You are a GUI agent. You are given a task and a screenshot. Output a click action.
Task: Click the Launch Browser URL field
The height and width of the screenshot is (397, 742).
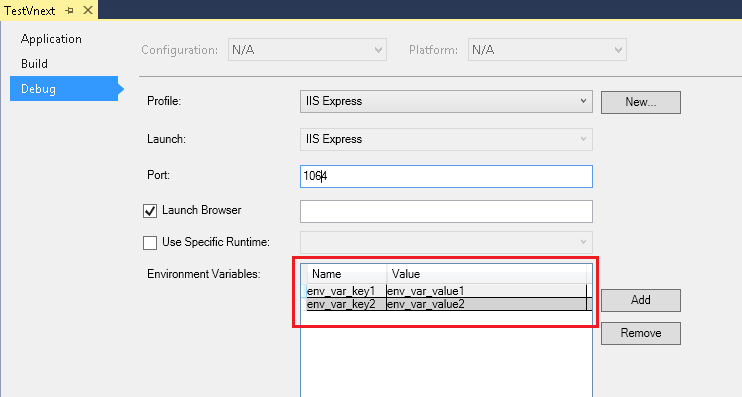pos(446,211)
